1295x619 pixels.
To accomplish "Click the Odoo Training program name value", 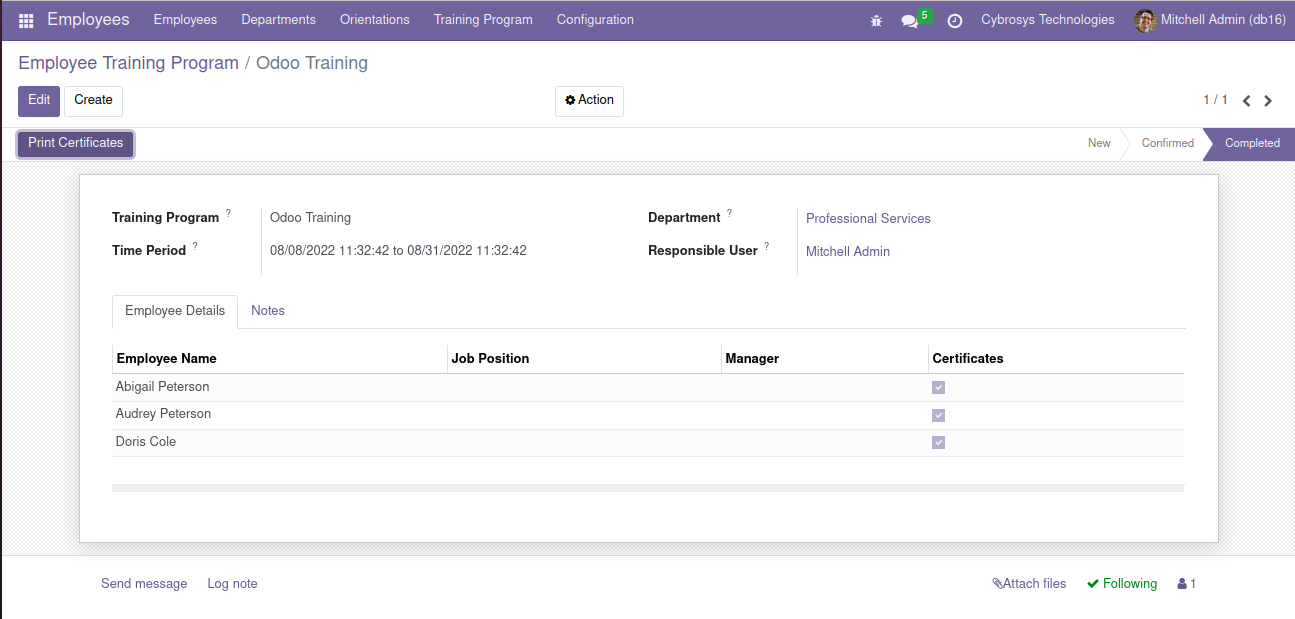I will (310, 218).
